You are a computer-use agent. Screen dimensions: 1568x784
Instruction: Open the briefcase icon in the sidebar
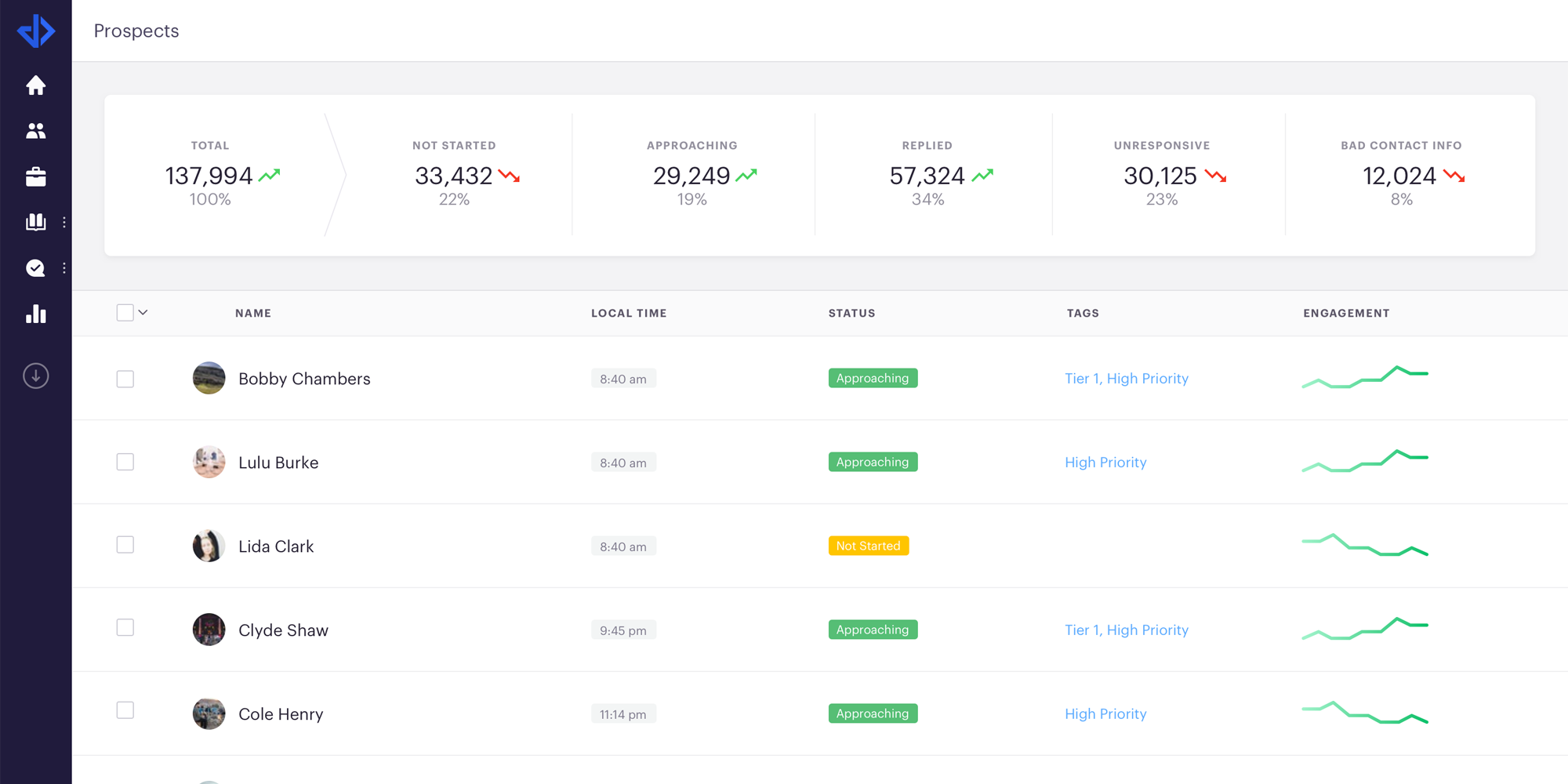pyautogui.click(x=35, y=176)
